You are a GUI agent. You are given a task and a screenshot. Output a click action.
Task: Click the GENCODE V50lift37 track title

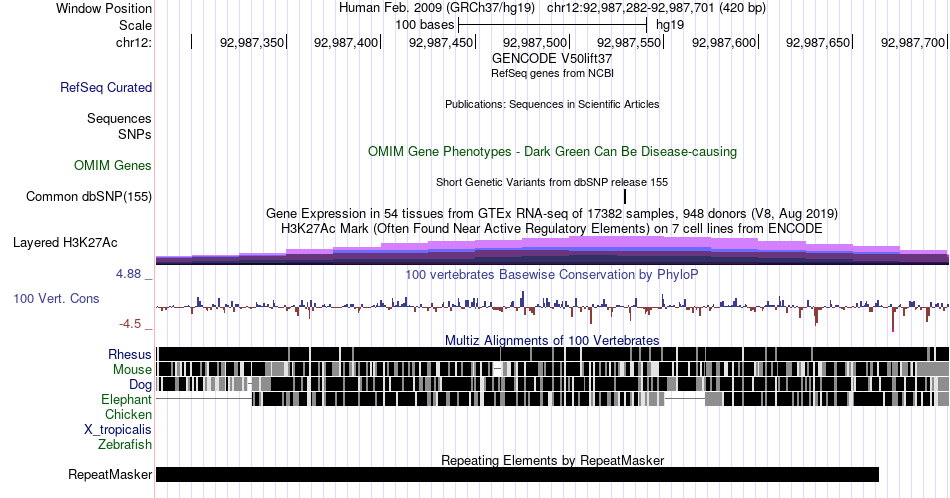click(552, 58)
